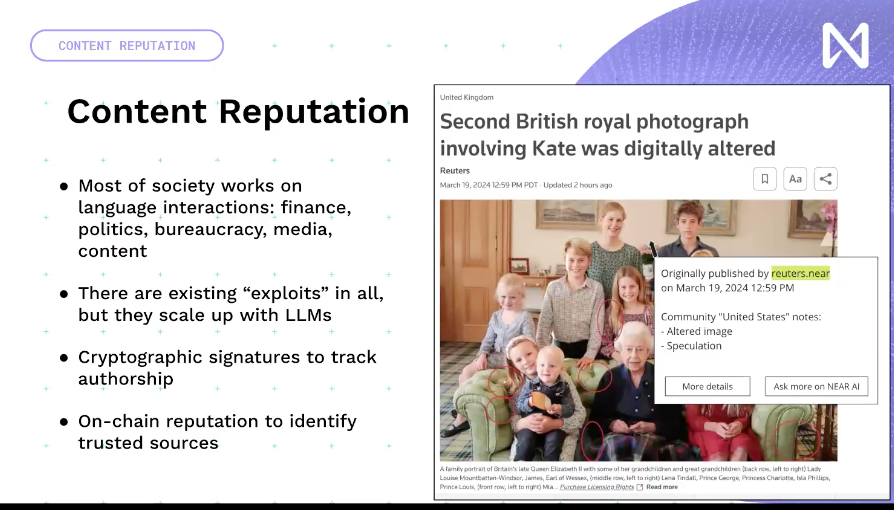Click the 'Community "United States" notes' line

tap(741, 317)
